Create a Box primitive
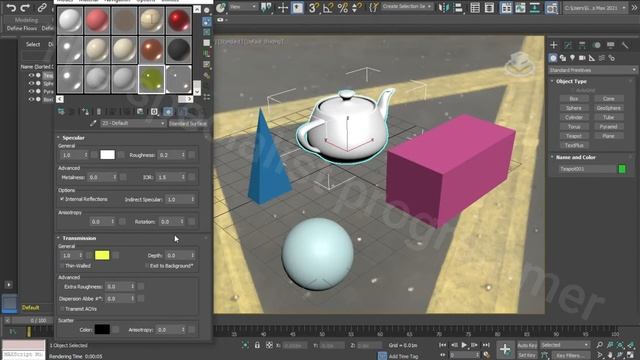The width and height of the screenshot is (640, 360). point(573,99)
